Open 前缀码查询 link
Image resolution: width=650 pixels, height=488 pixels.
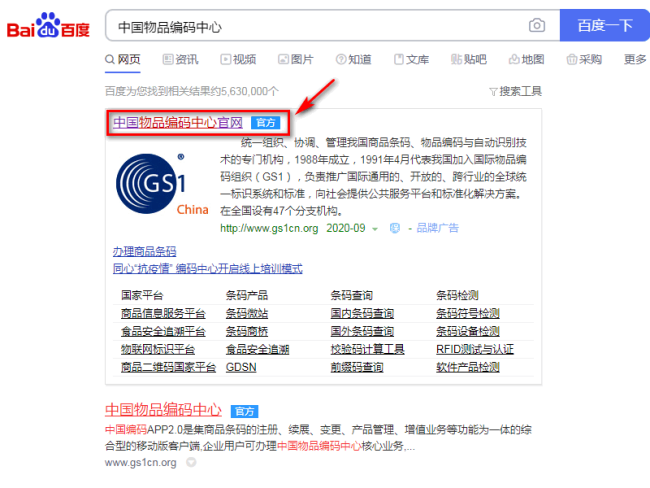pos(357,367)
